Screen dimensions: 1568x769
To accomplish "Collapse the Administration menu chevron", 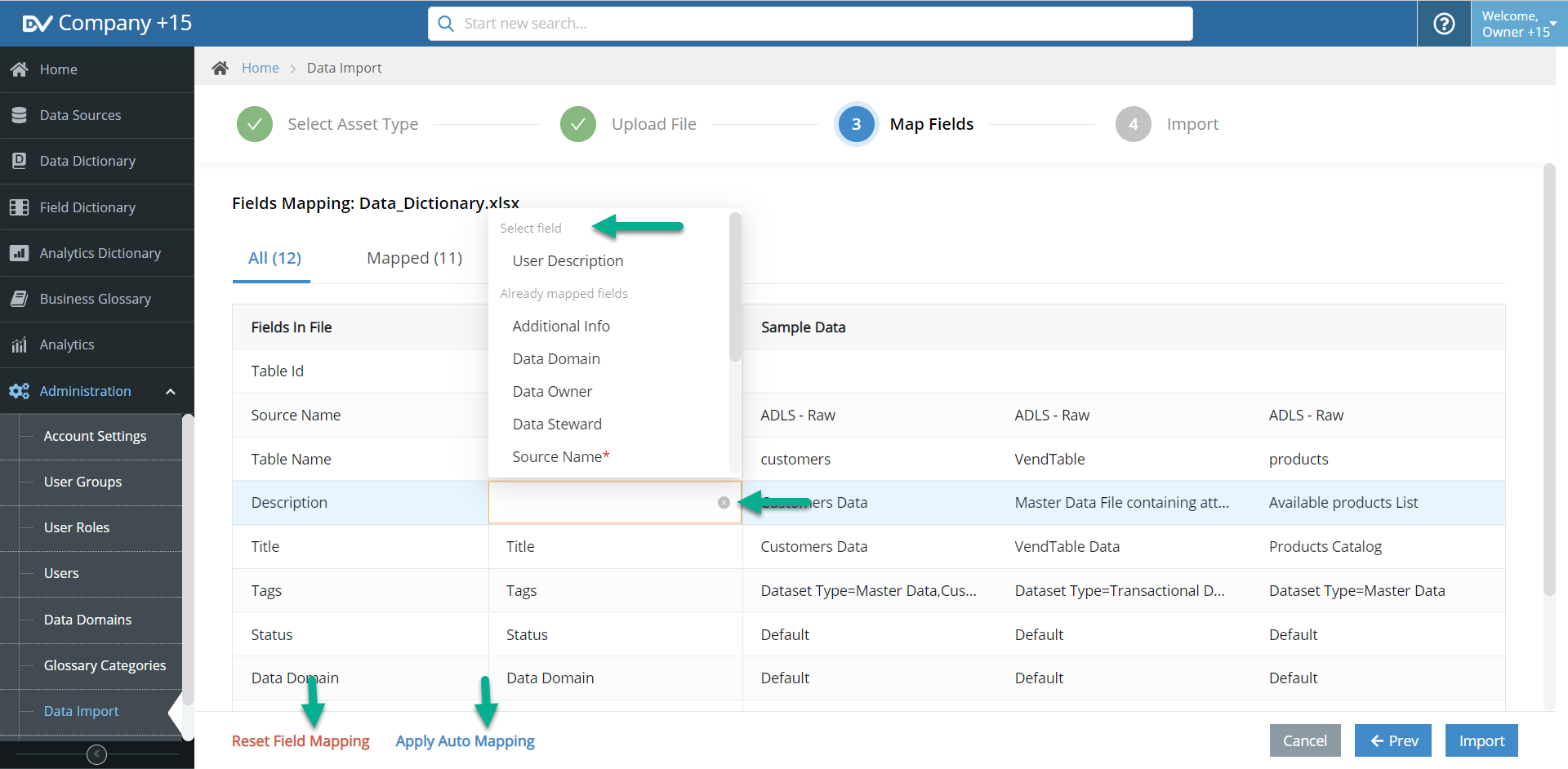I will pos(171,391).
